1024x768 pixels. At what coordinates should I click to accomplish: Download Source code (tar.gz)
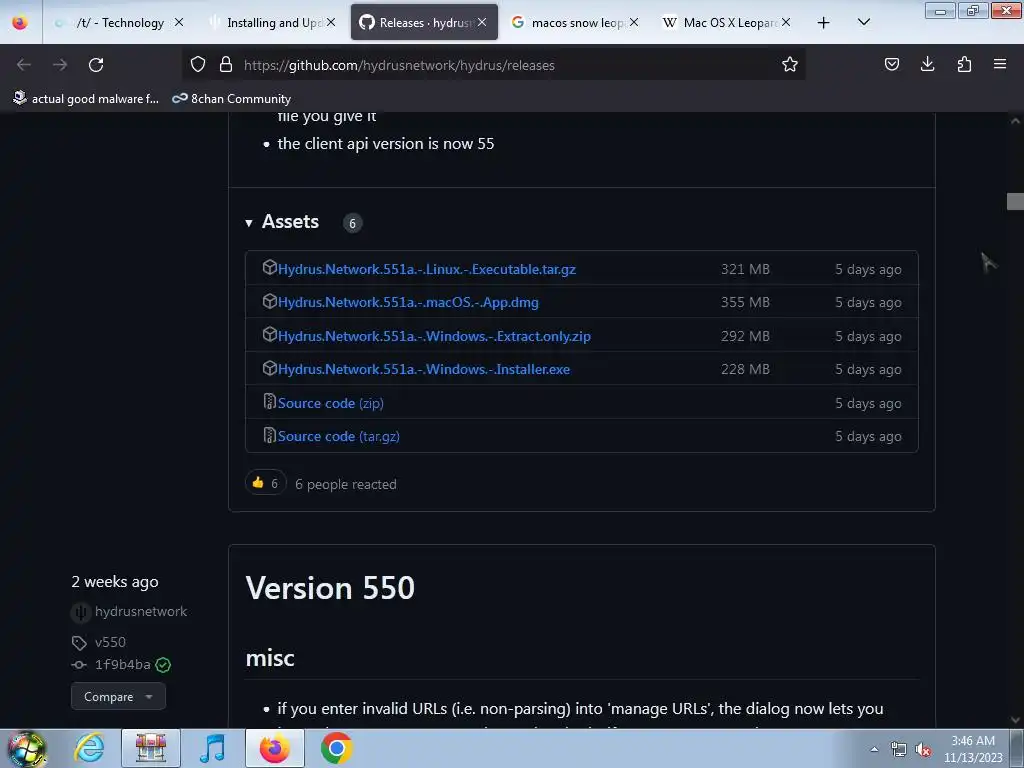[x=338, y=436]
